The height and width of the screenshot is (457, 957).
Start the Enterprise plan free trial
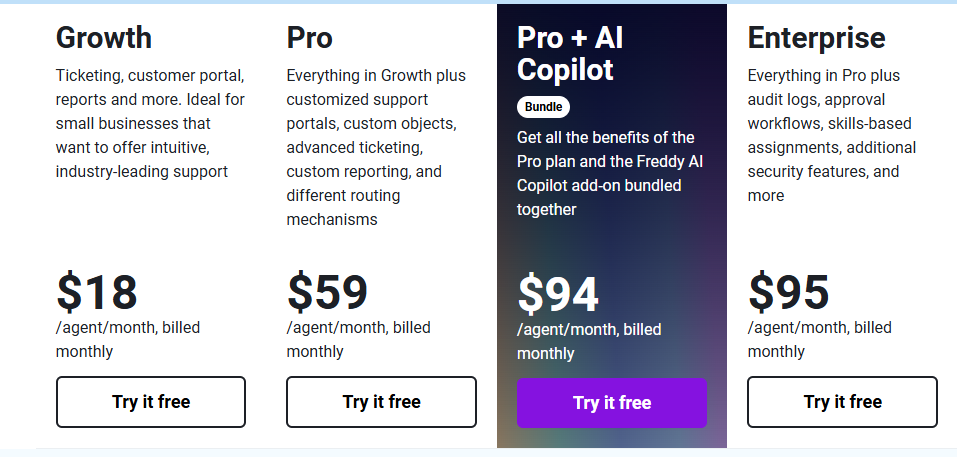click(842, 402)
